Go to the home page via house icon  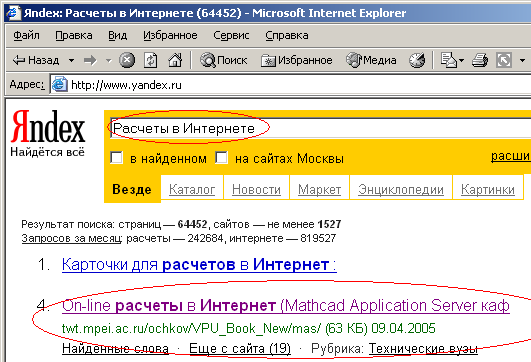tap(175, 60)
